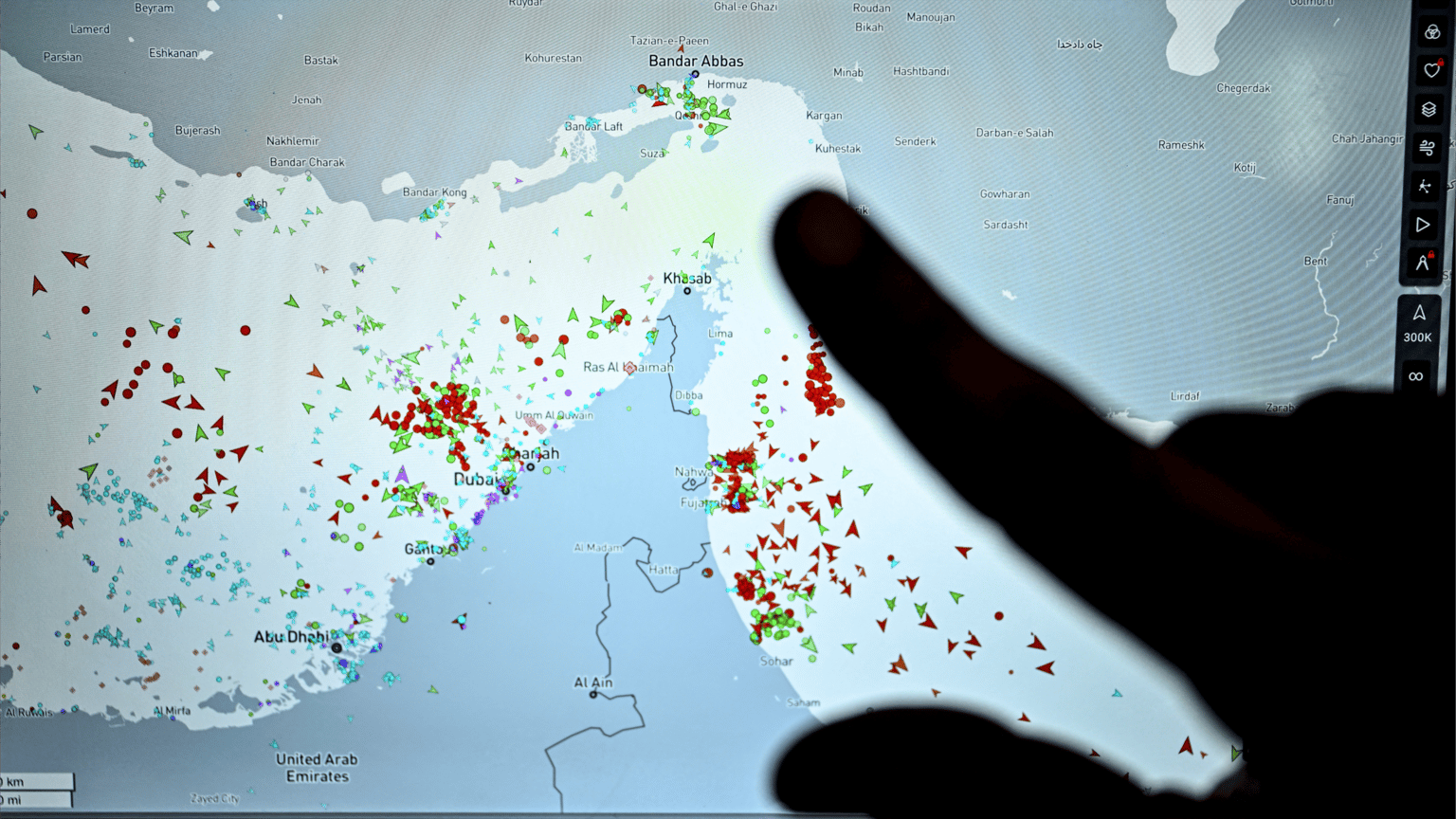Select the Abu Dhabi city label

click(290, 637)
